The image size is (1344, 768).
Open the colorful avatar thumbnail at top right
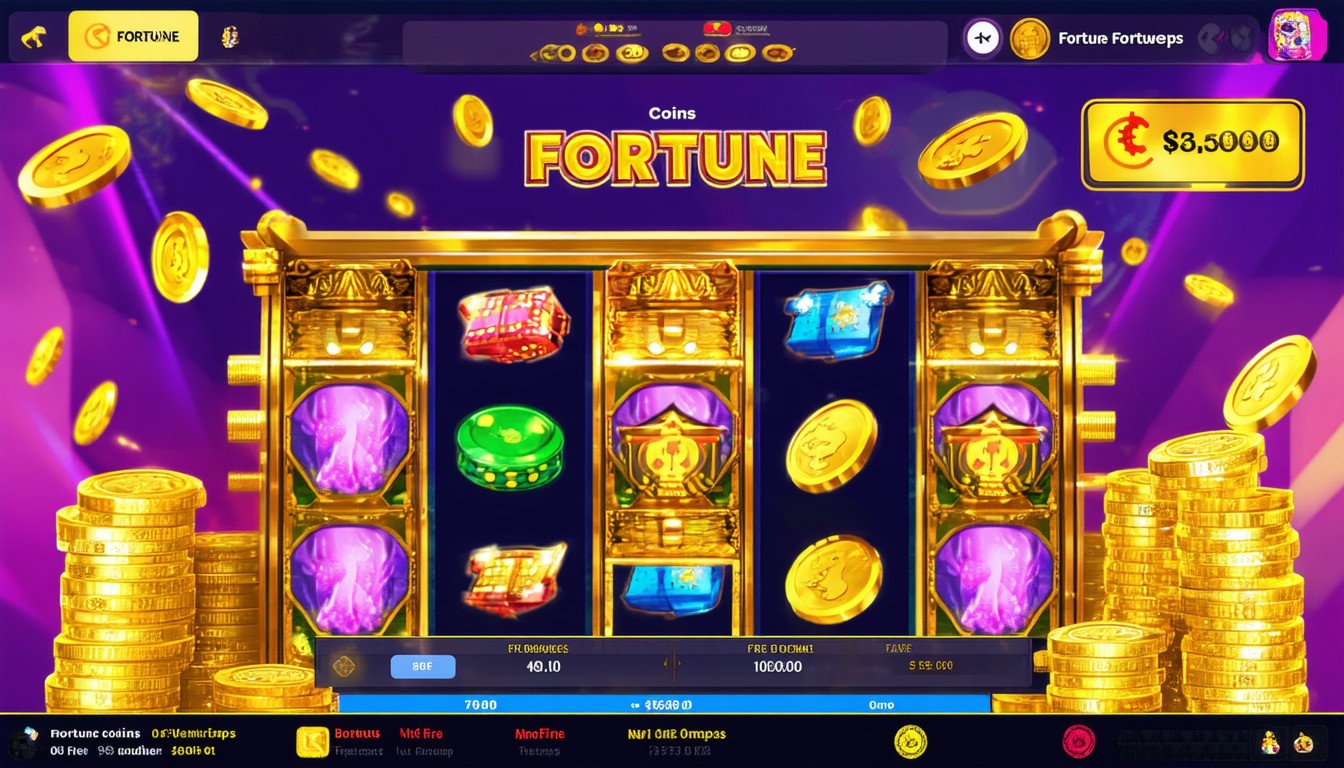coord(1297,36)
